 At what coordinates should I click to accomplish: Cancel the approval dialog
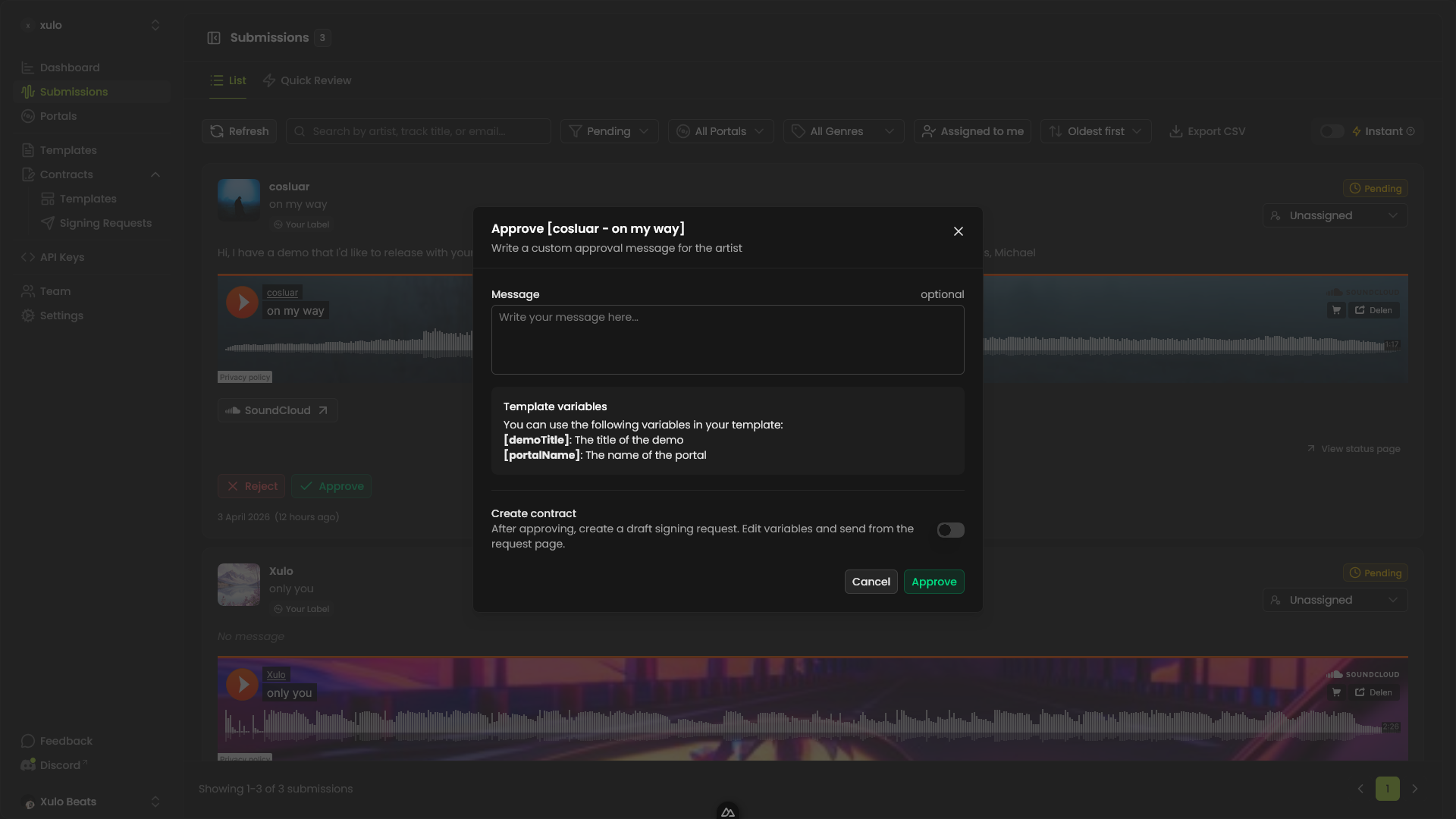point(871,582)
